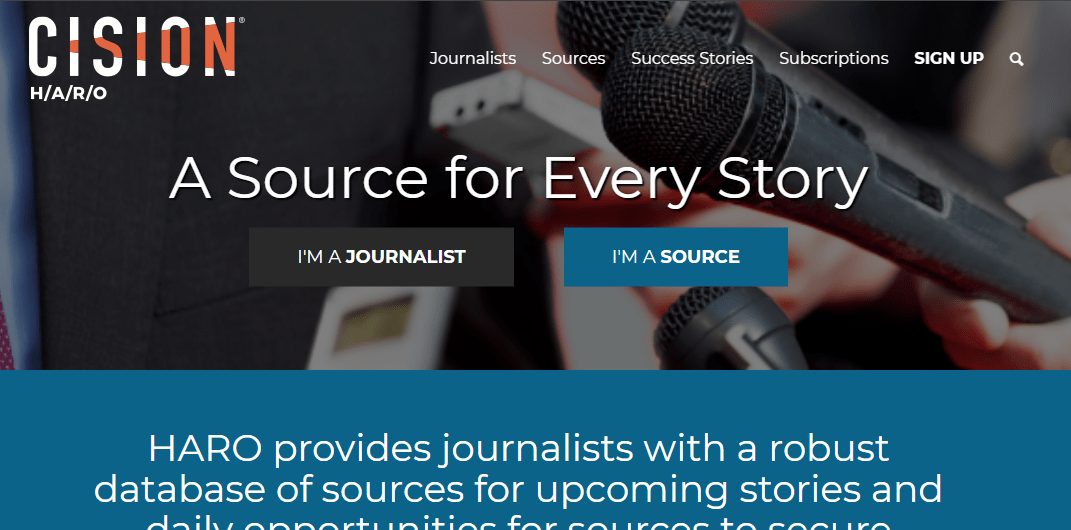The width and height of the screenshot is (1071, 530).
Task: Open the search magnifier icon
Action: point(1016,59)
